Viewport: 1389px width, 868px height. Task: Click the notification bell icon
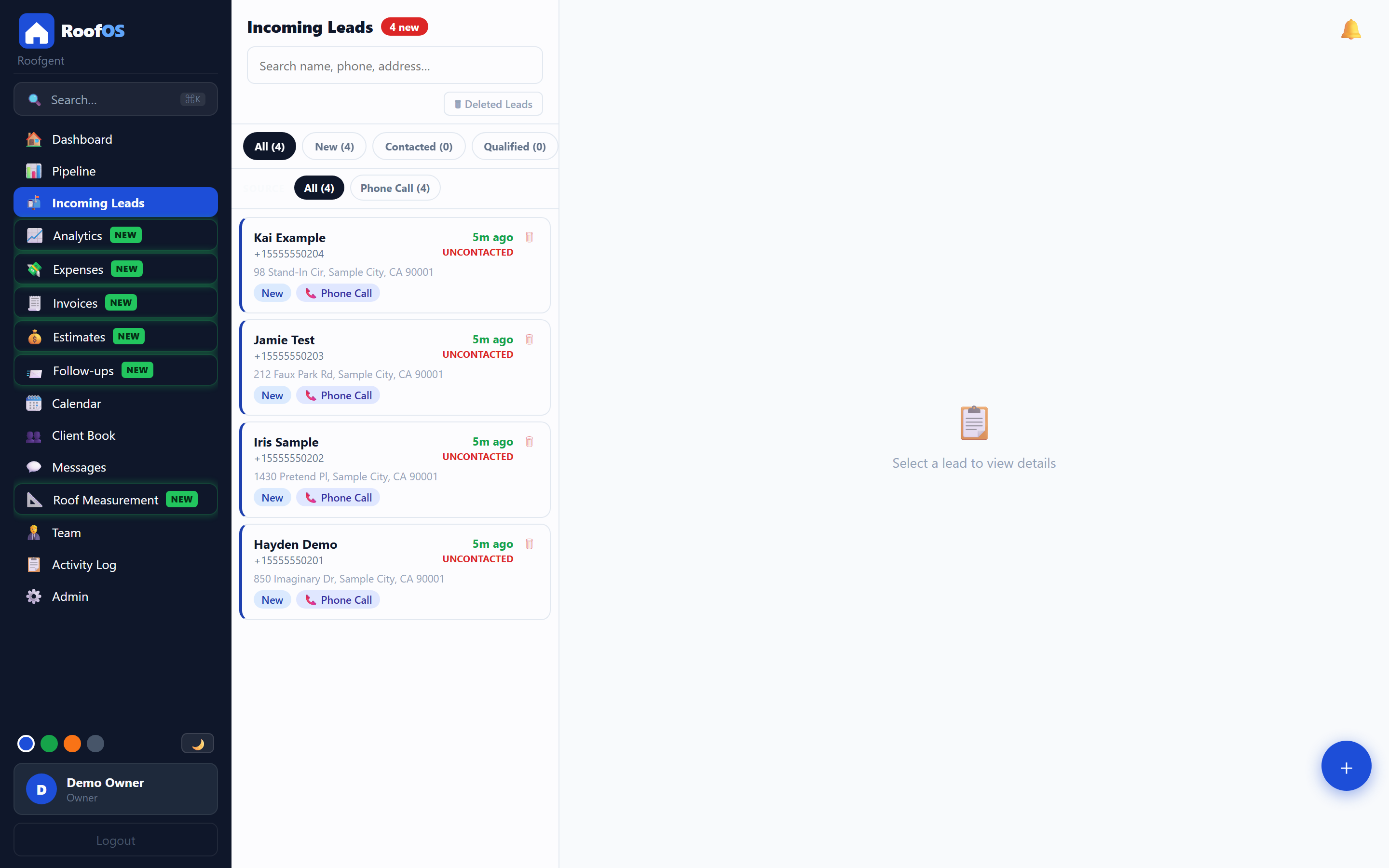(1349, 29)
